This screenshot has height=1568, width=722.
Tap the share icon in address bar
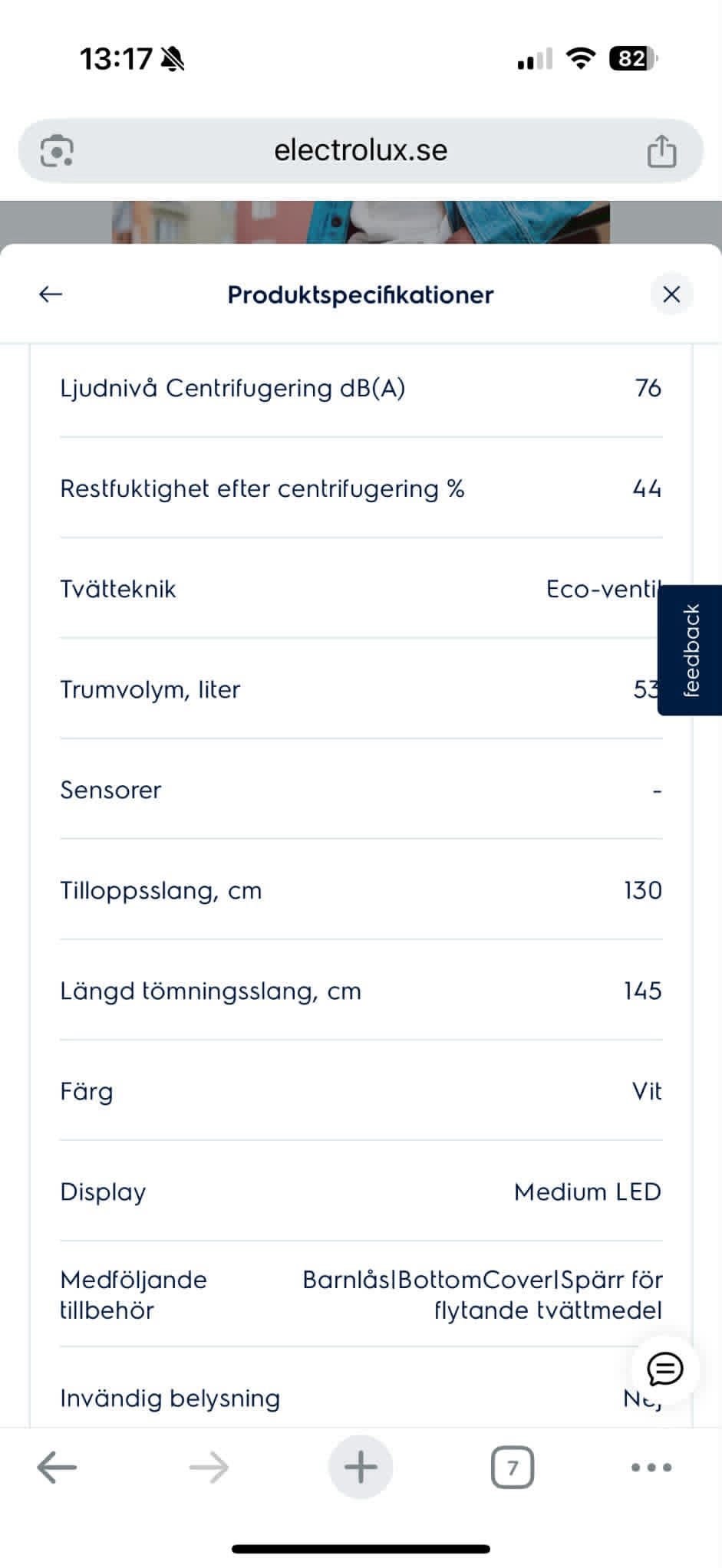[661, 150]
